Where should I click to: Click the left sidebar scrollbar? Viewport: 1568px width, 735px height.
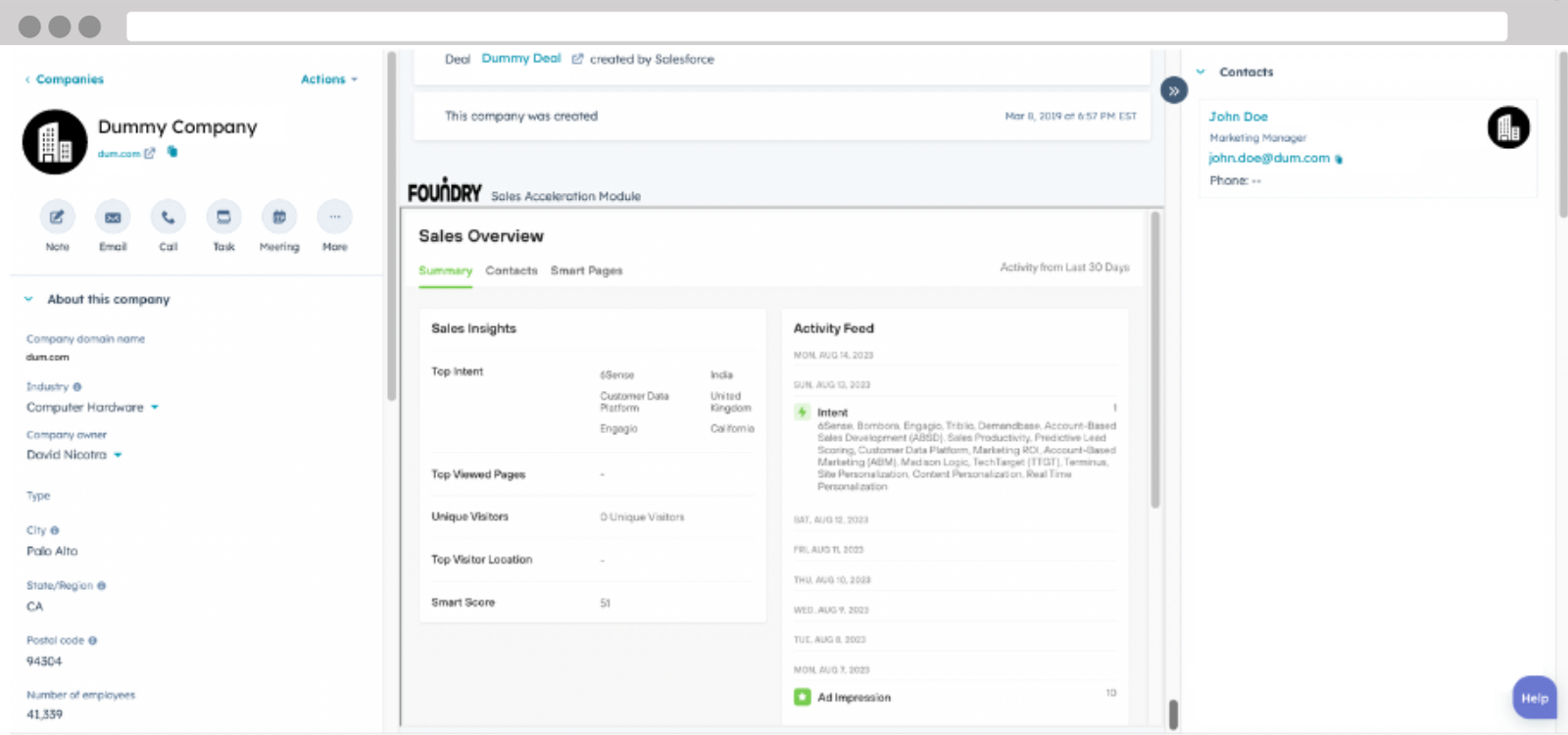pos(392,225)
